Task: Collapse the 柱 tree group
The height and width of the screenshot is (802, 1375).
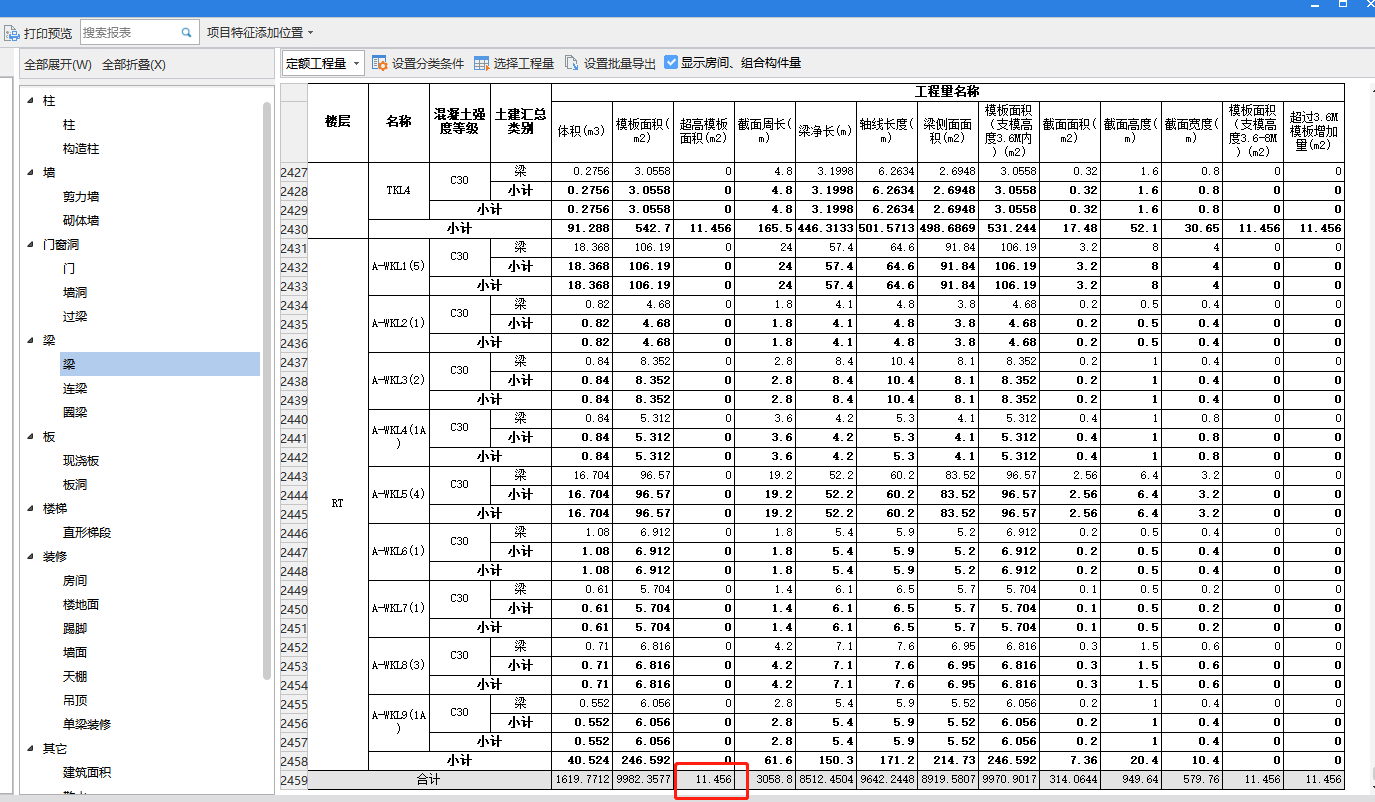Action: [x=30, y=101]
